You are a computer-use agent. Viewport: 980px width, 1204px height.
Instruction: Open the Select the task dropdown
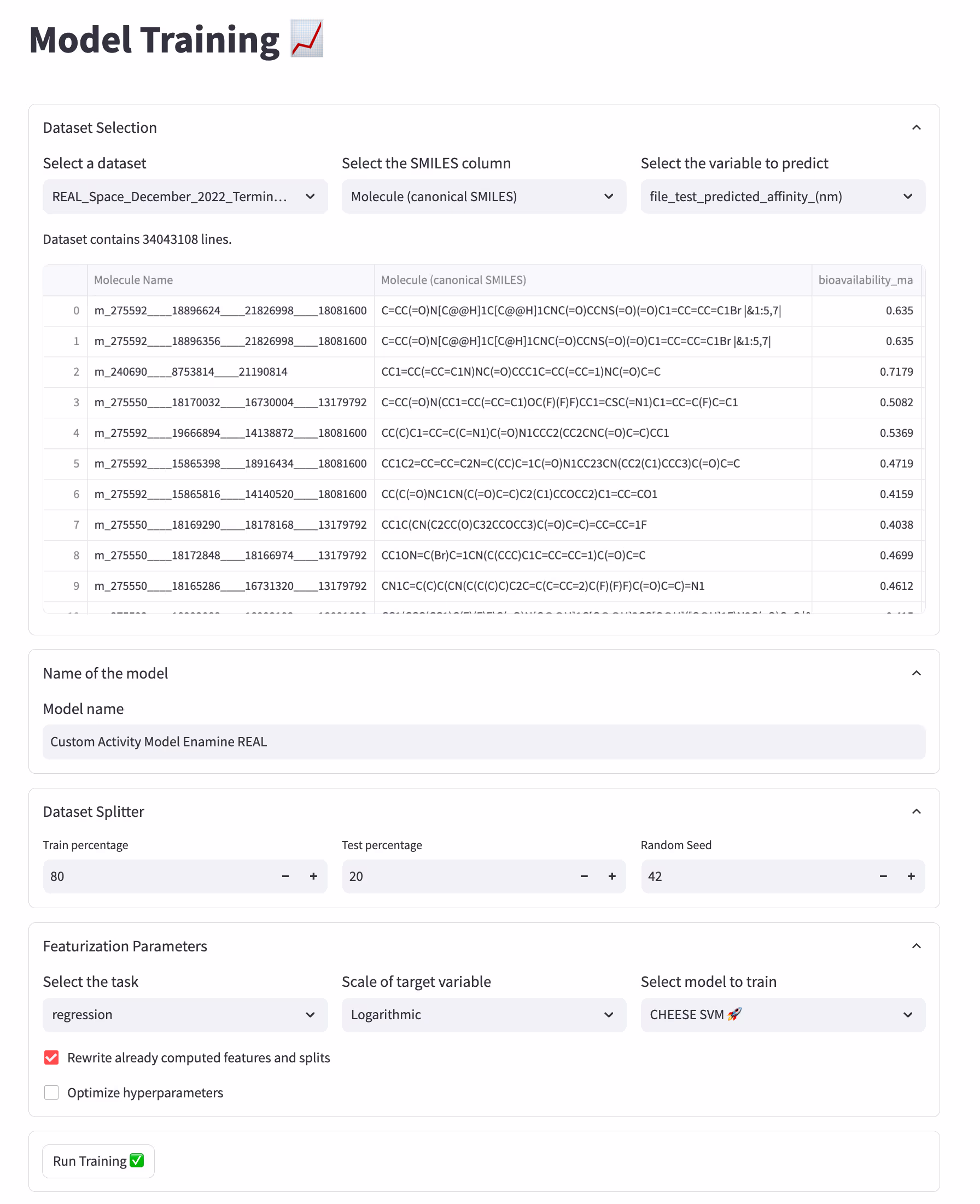[x=185, y=1014]
